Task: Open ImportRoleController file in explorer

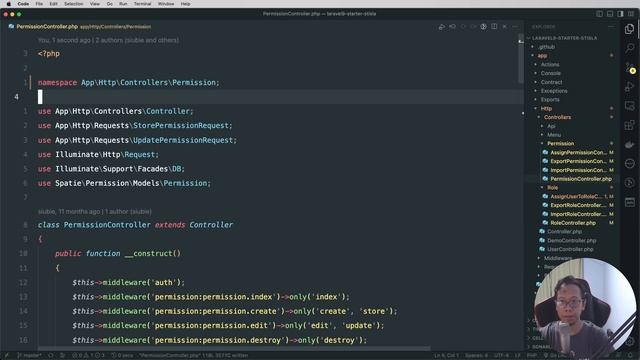Action: 578,214
